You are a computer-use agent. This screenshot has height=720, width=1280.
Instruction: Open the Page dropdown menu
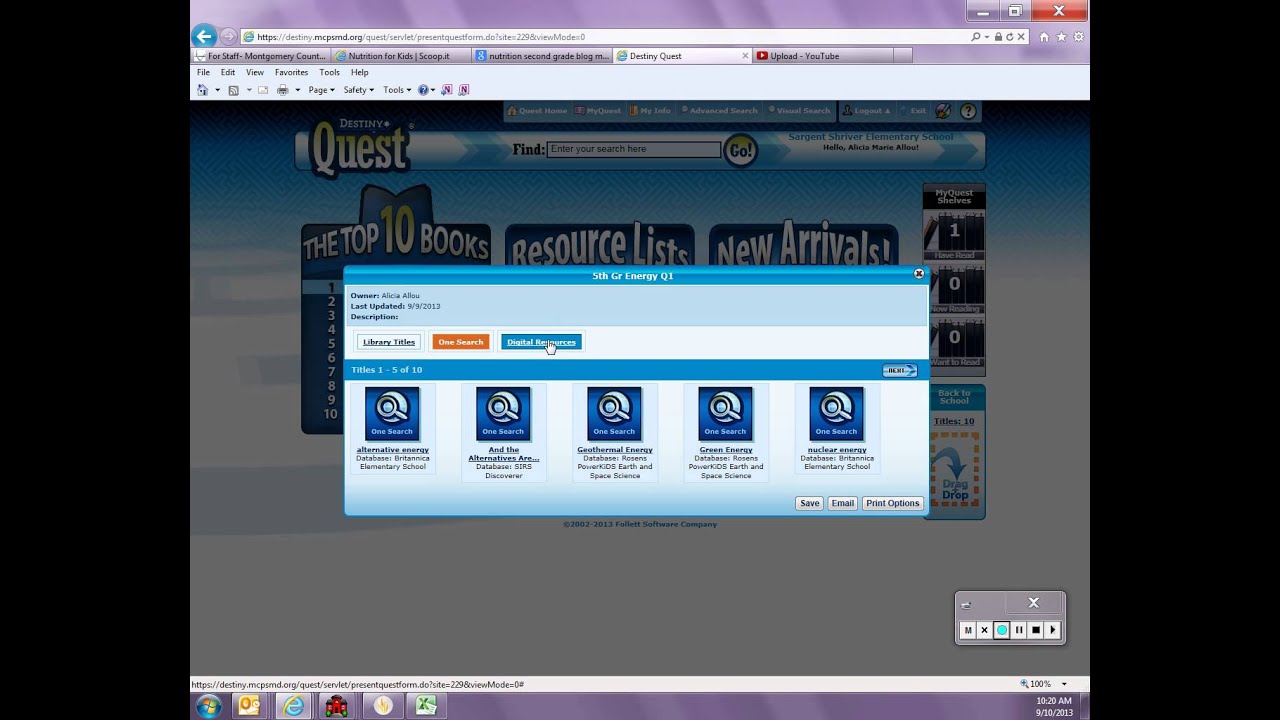322,90
